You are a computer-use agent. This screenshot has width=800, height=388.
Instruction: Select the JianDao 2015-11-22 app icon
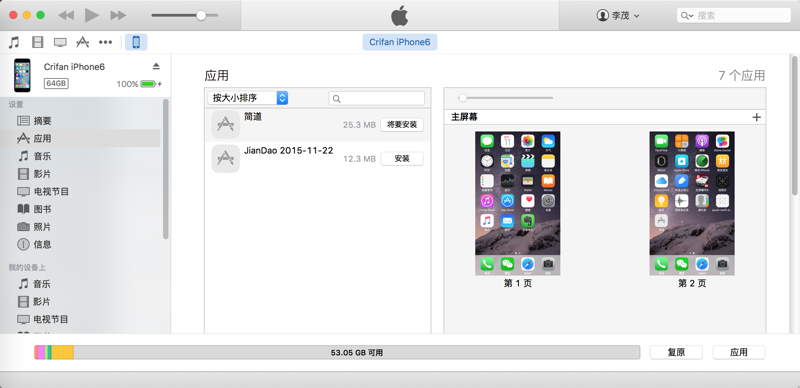226,158
